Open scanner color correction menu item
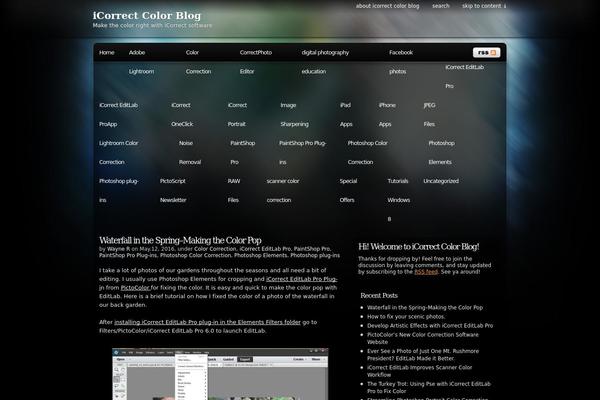 tap(283, 190)
